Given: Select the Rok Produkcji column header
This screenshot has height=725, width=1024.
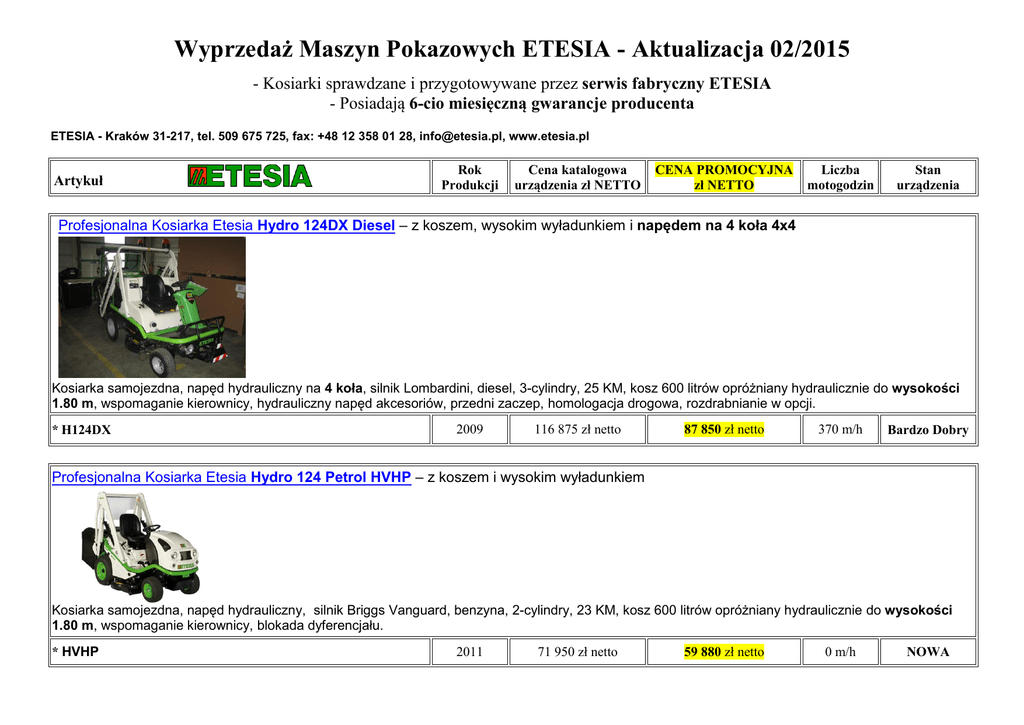Looking at the screenshot, I should pos(469,177).
